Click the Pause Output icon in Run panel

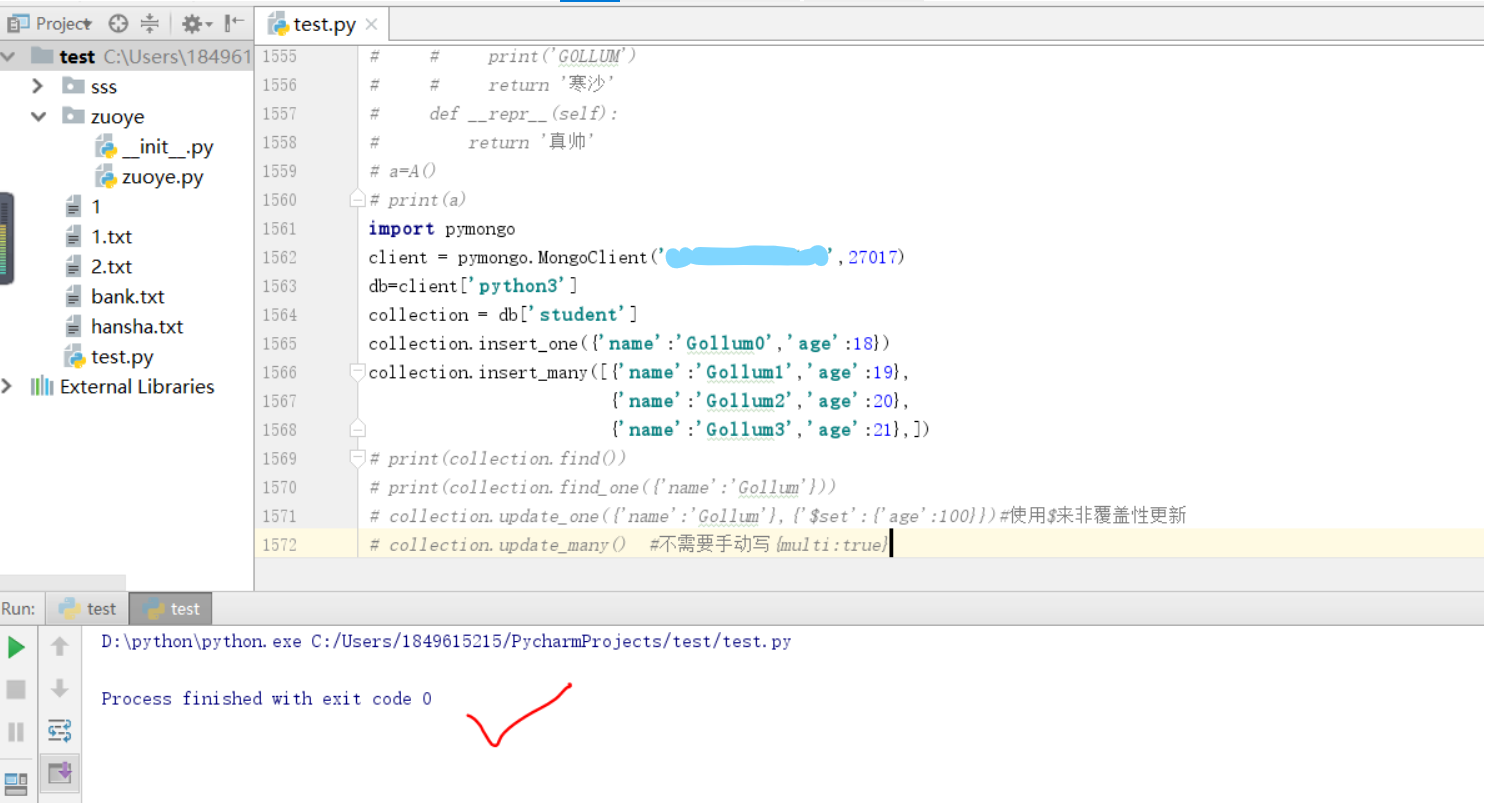pos(17,730)
